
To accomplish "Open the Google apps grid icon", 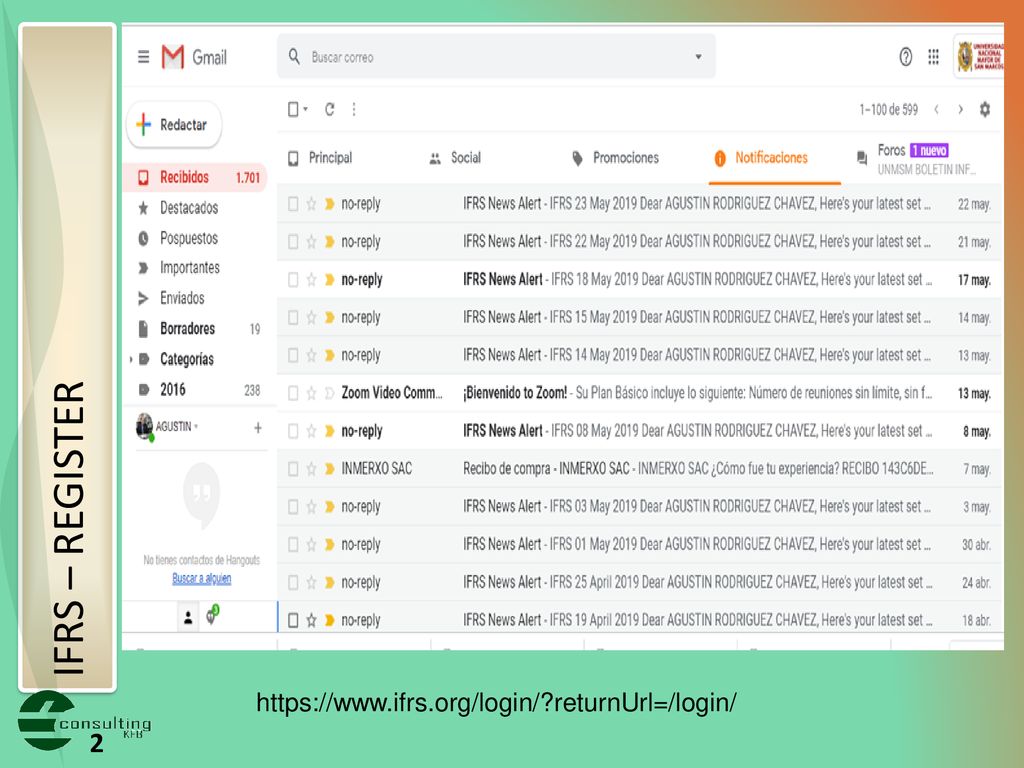I will (933, 57).
